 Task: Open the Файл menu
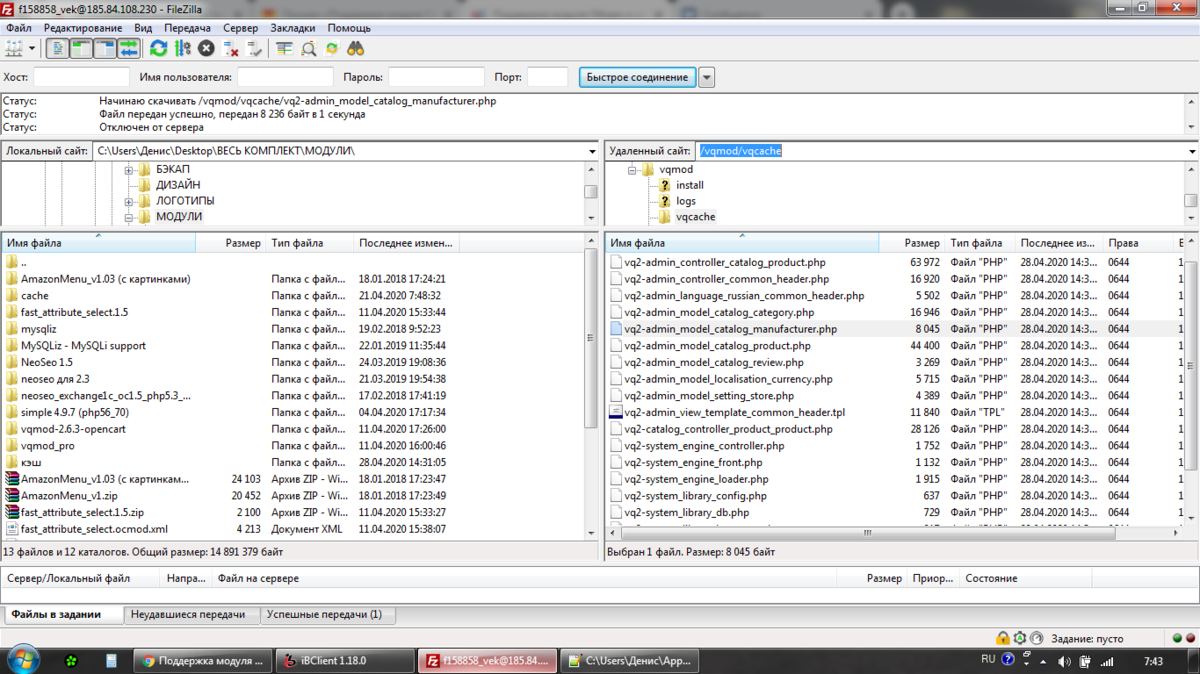click(19, 28)
